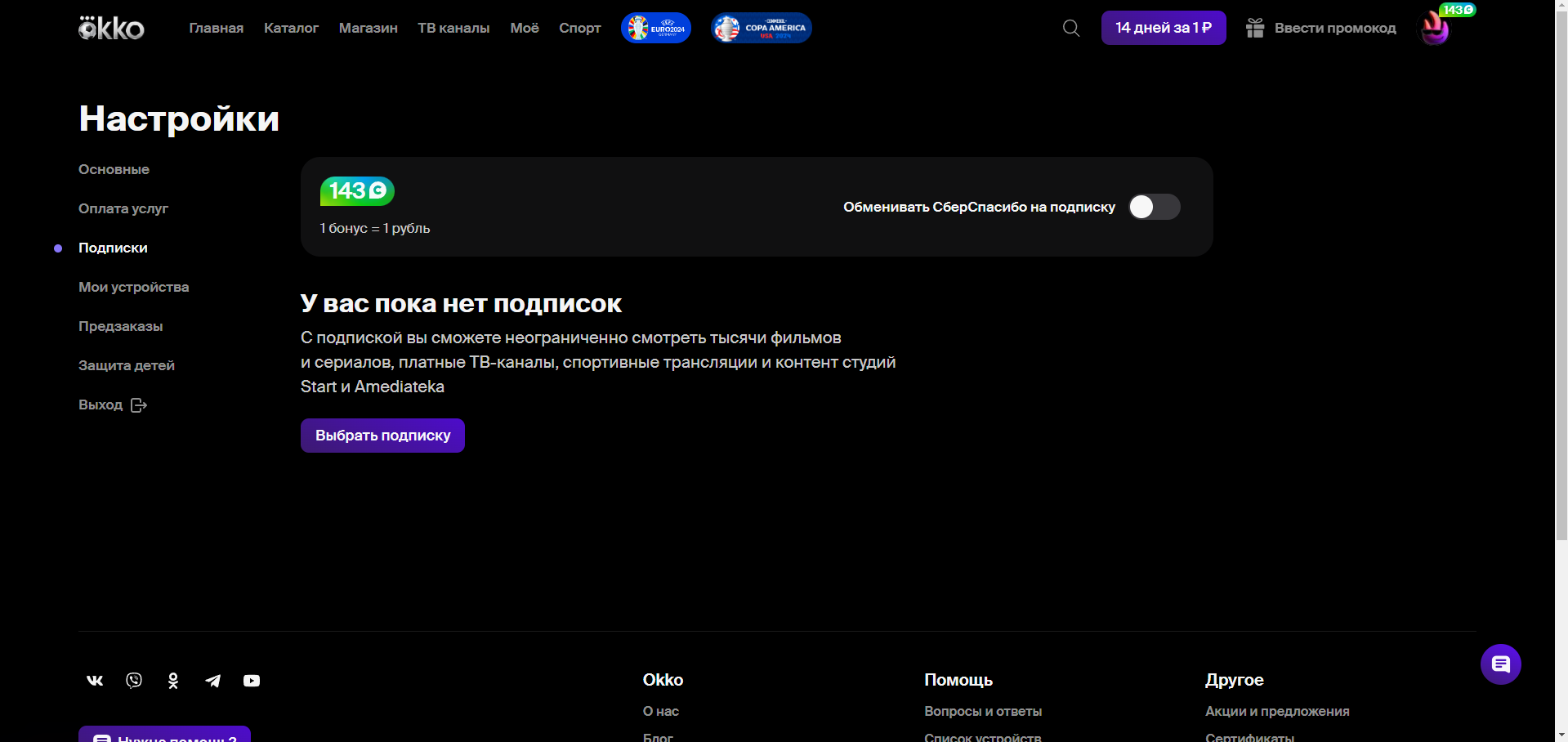
Task: Open Спорт in the top menu
Action: [x=580, y=28]
